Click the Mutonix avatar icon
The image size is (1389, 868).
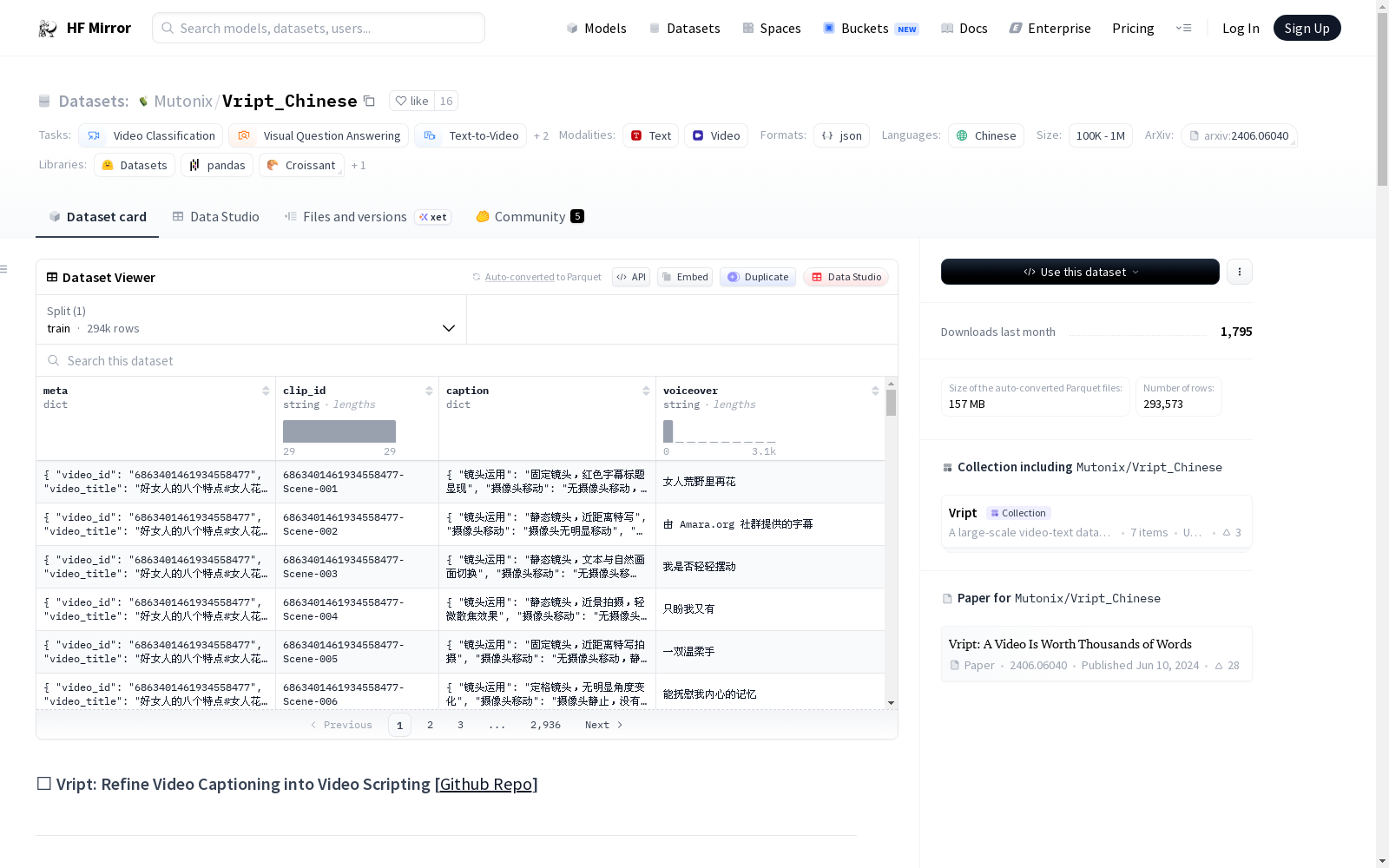143,102
